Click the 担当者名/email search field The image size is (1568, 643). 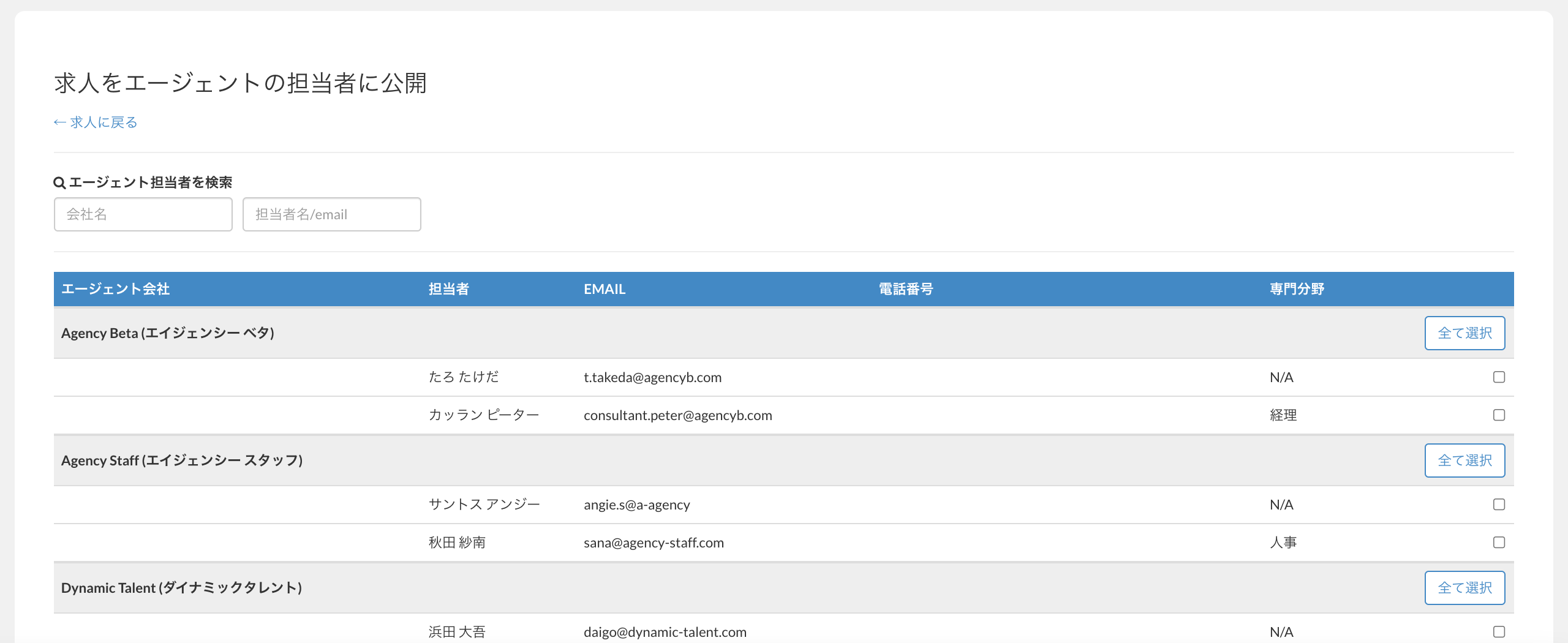331,214
